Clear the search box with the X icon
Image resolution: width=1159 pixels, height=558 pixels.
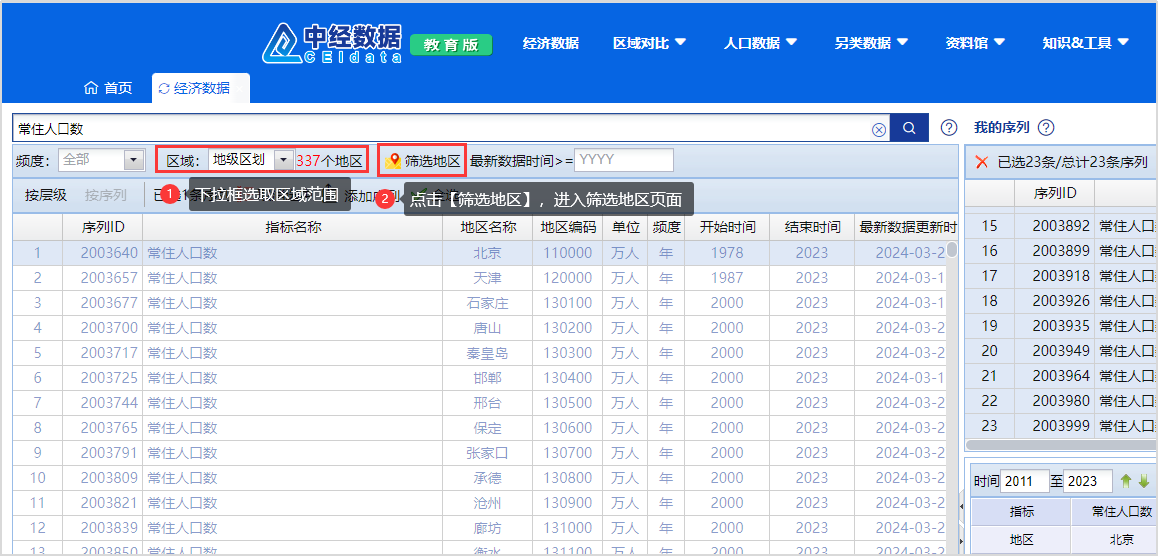click(878, 129)
